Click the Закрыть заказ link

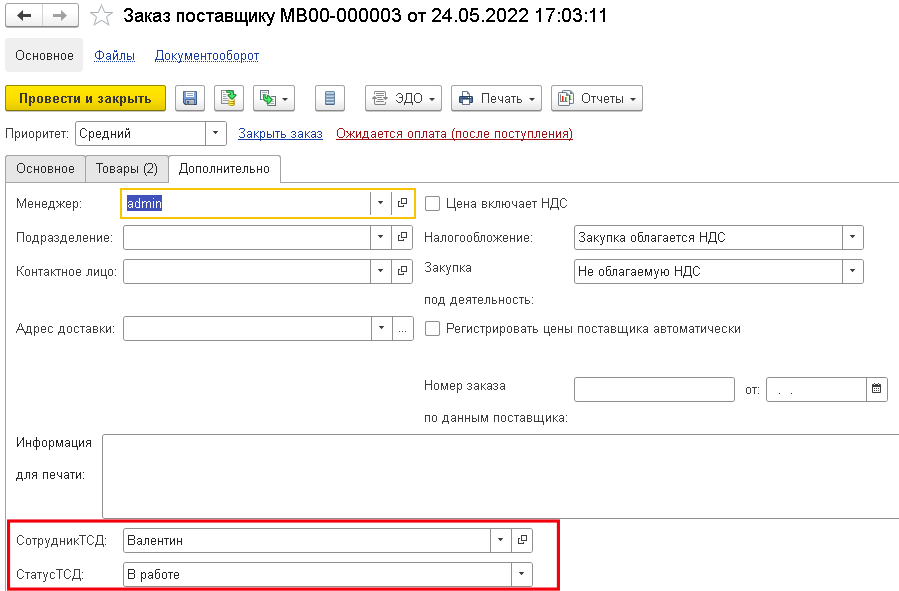tap(280, 134)
